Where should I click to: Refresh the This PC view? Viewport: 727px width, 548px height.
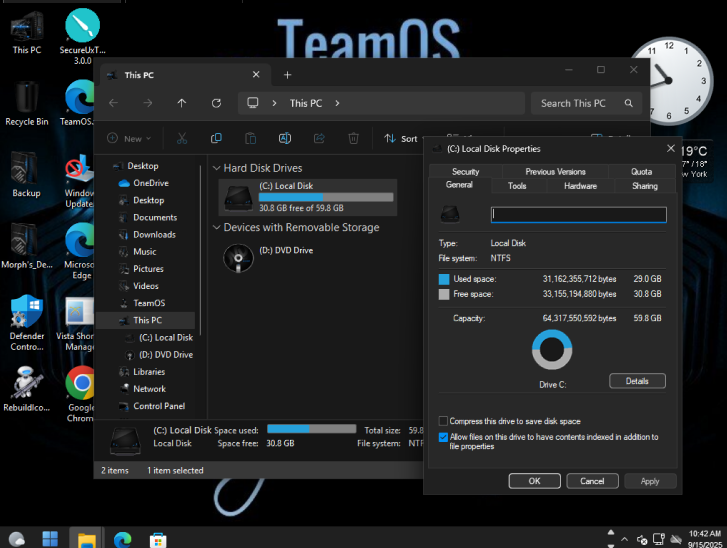[x=216, y=103]
